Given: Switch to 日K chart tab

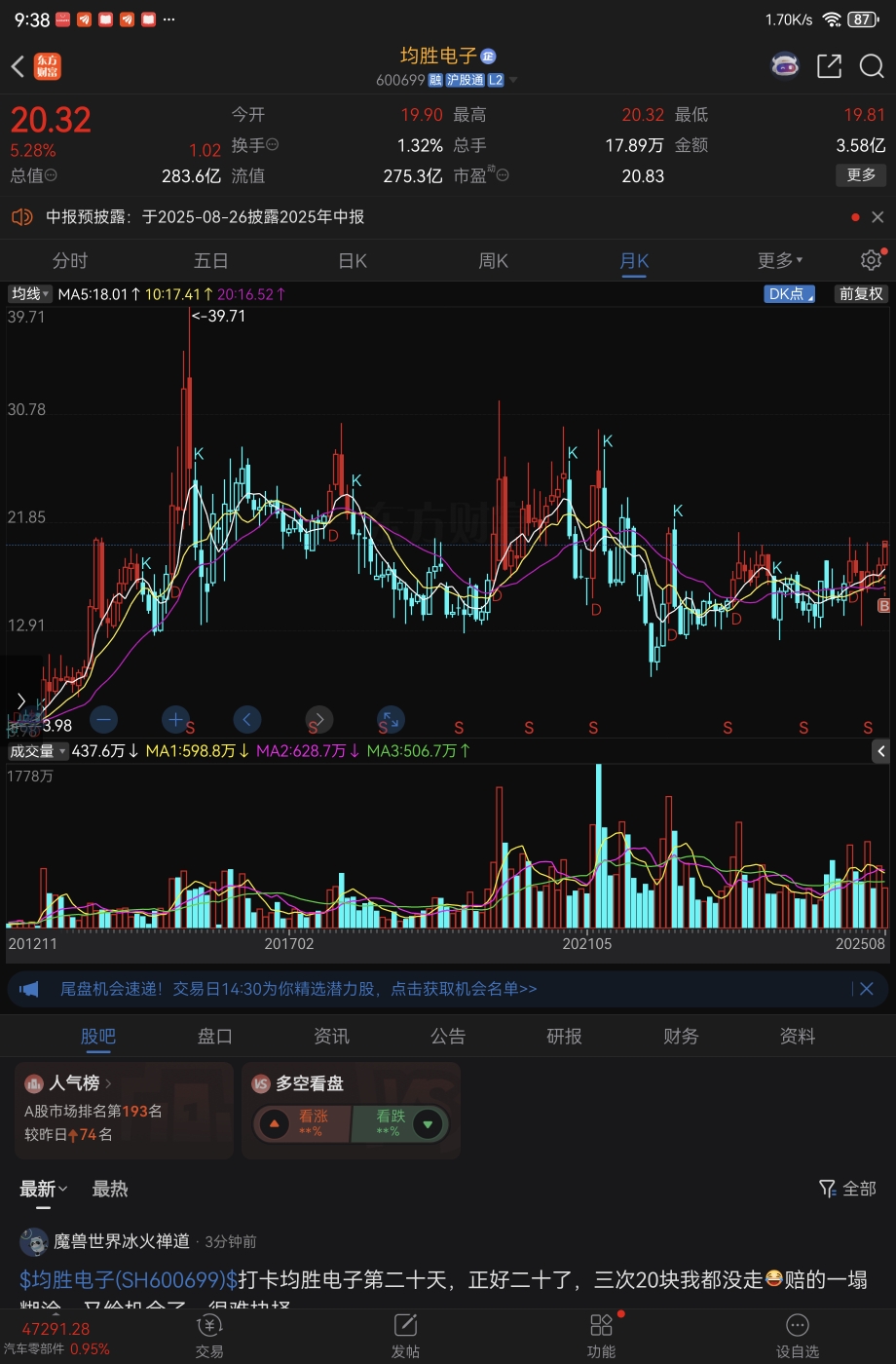Looking at the screenshot, I should point(352,260).
